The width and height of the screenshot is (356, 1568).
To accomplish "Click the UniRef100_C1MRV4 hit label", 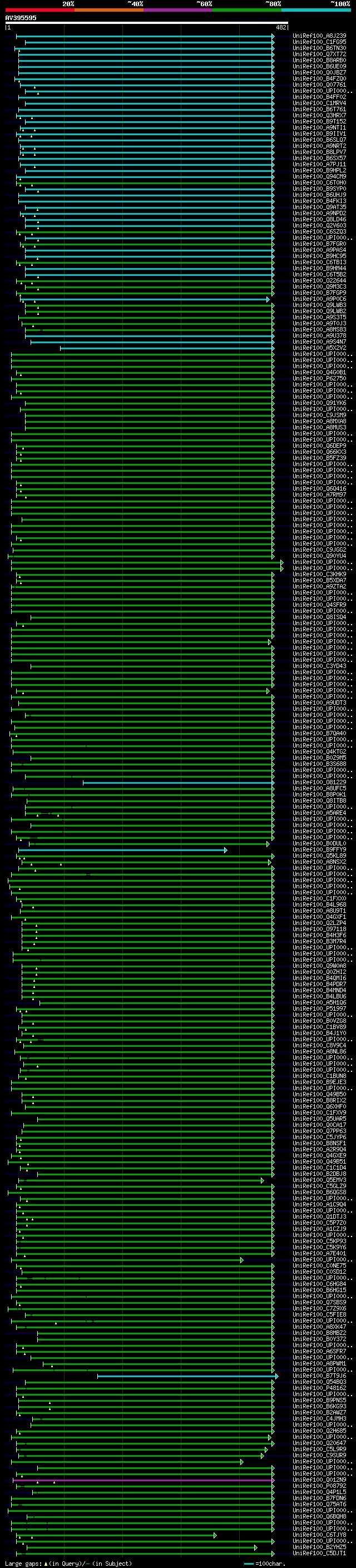I will click(319, 103).
